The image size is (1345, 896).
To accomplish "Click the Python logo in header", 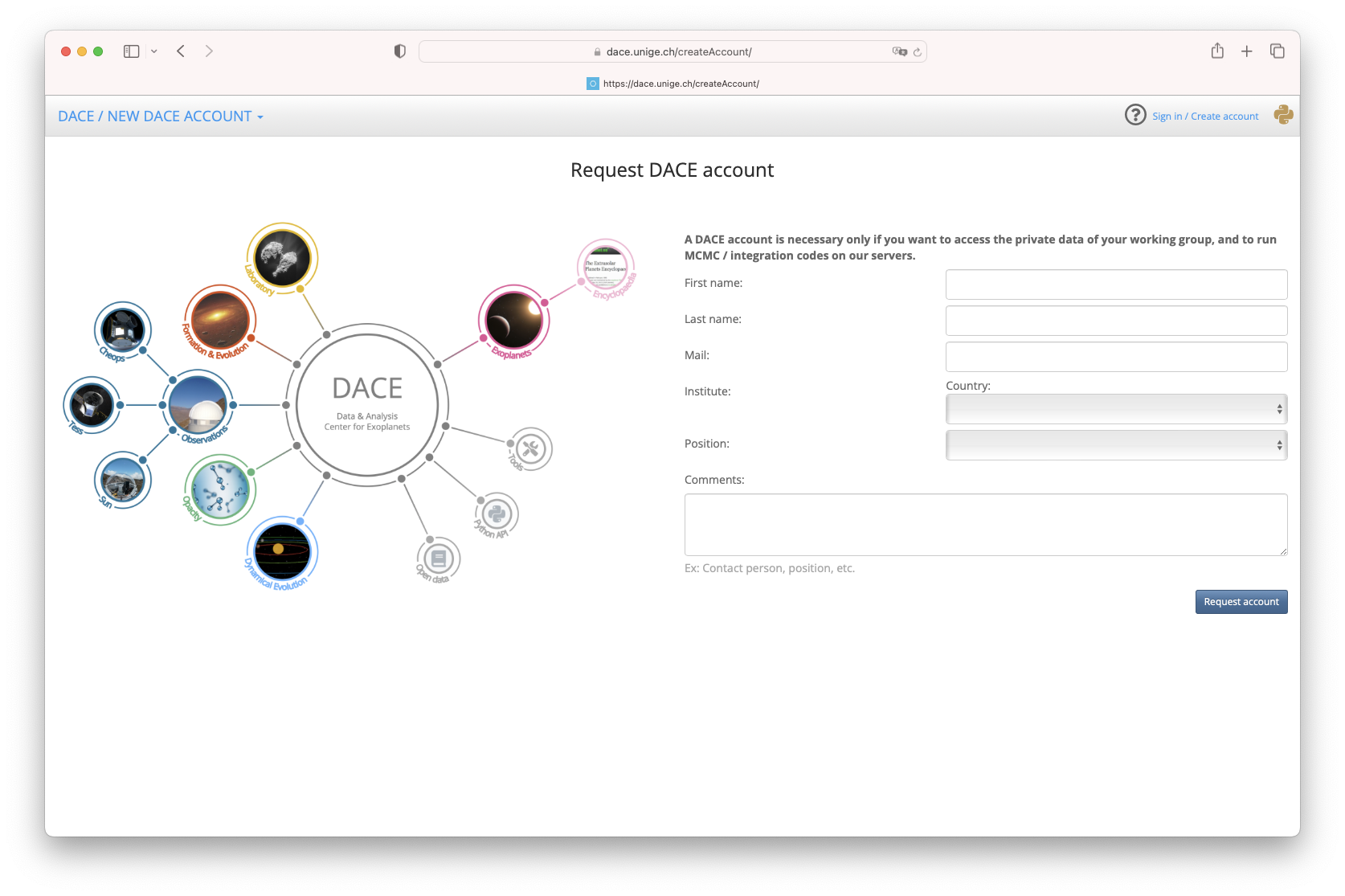I will click(1283, 115).
